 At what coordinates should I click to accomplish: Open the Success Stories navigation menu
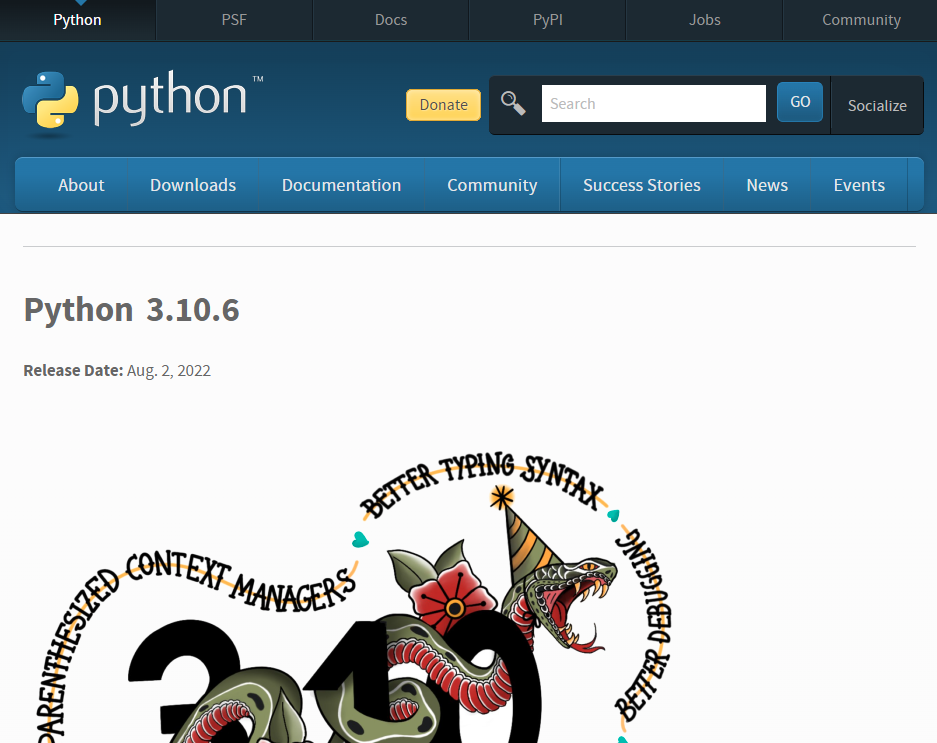click(642, 185)
